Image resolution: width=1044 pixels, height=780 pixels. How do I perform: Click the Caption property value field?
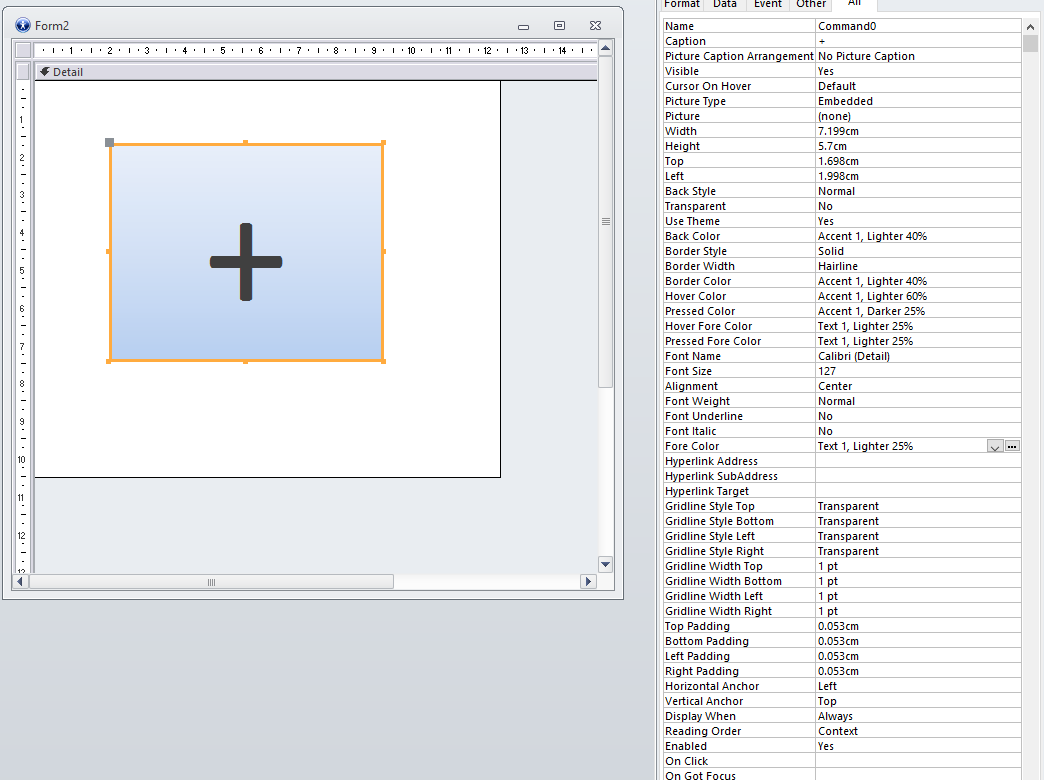coord(918,41)
